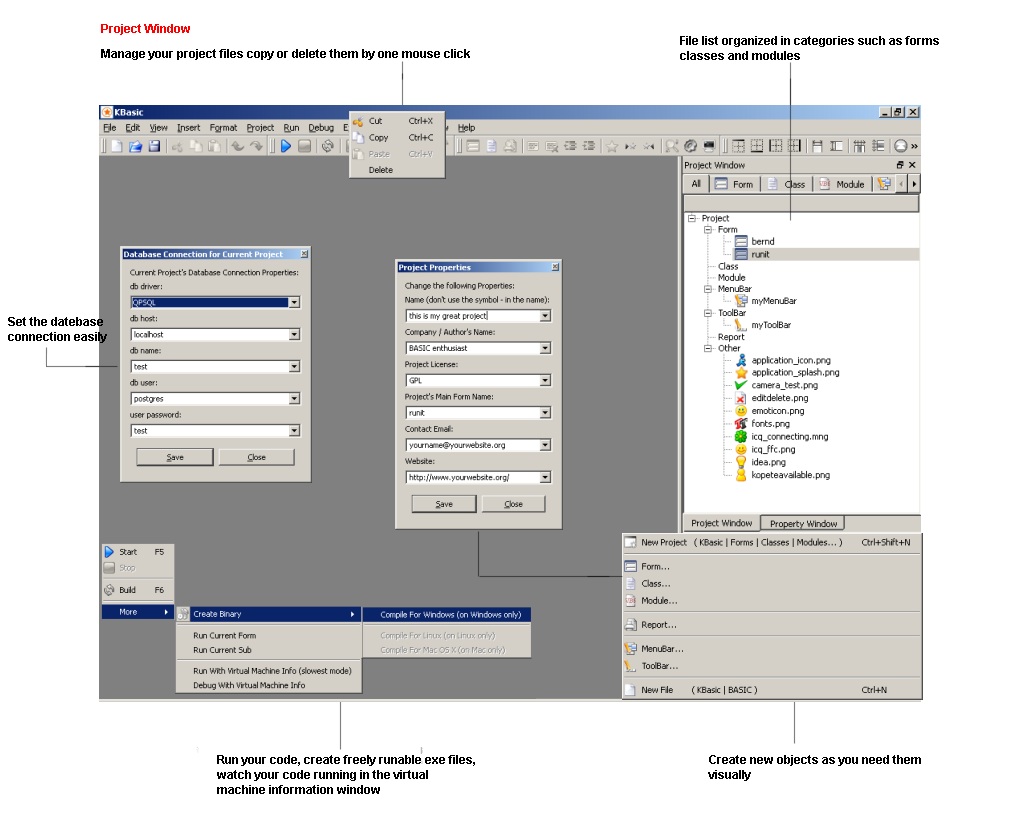
Task: Open the Project License dropdown arrow
Action: [544, 381]
